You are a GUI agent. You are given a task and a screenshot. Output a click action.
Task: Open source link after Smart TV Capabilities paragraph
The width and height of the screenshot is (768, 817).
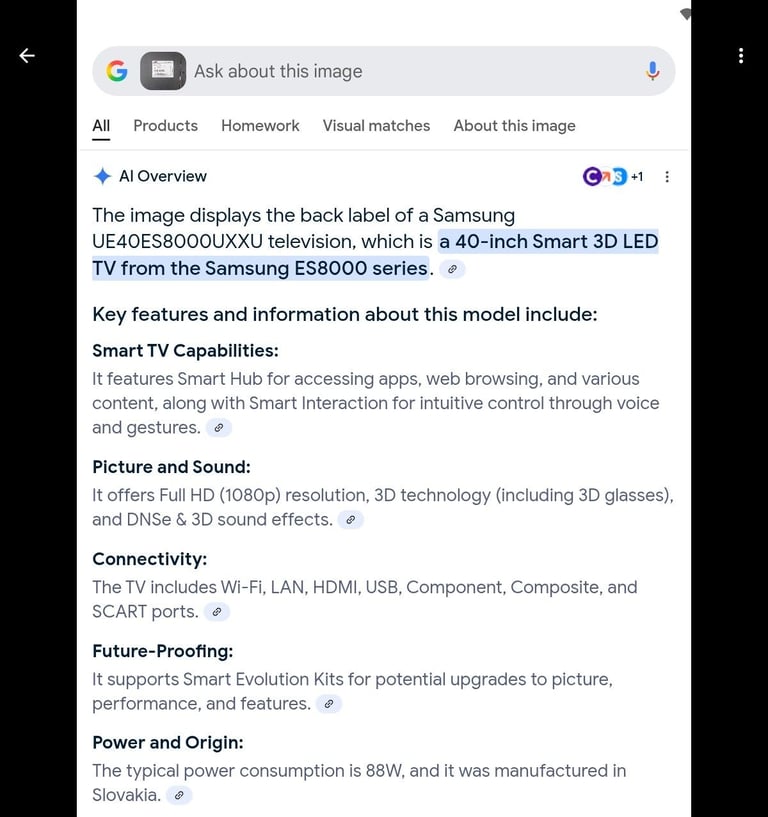pos(219,428)
